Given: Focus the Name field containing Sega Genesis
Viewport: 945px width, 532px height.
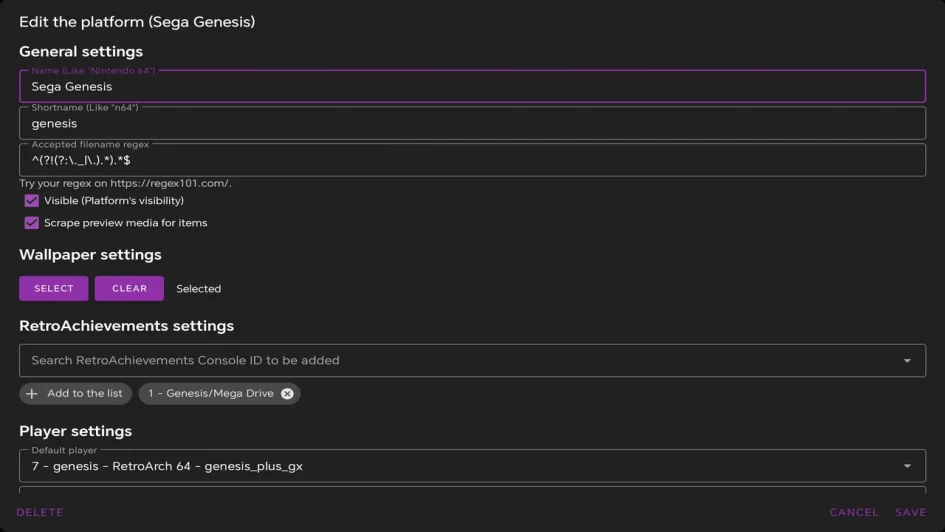Looking at the screenshot, I should pyautogui.click(x=472, y=87).
